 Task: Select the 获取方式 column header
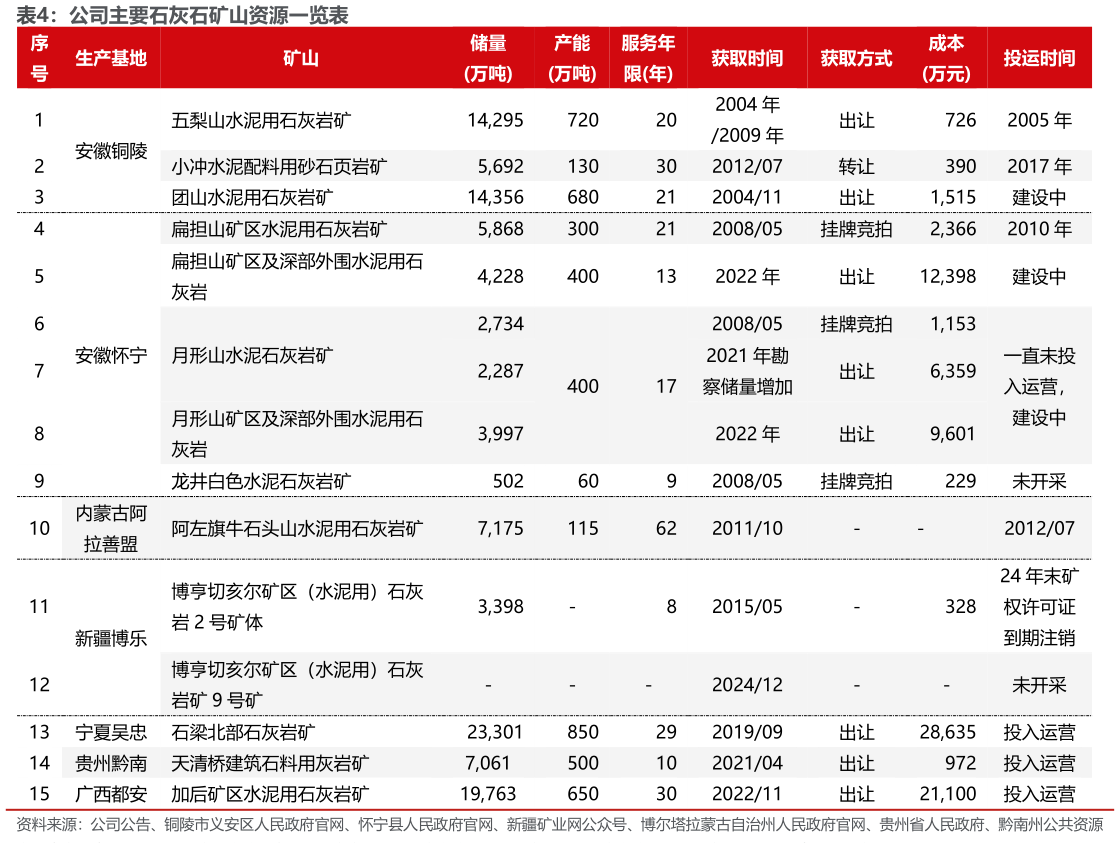pyautogui.click(x=857, y=58)
